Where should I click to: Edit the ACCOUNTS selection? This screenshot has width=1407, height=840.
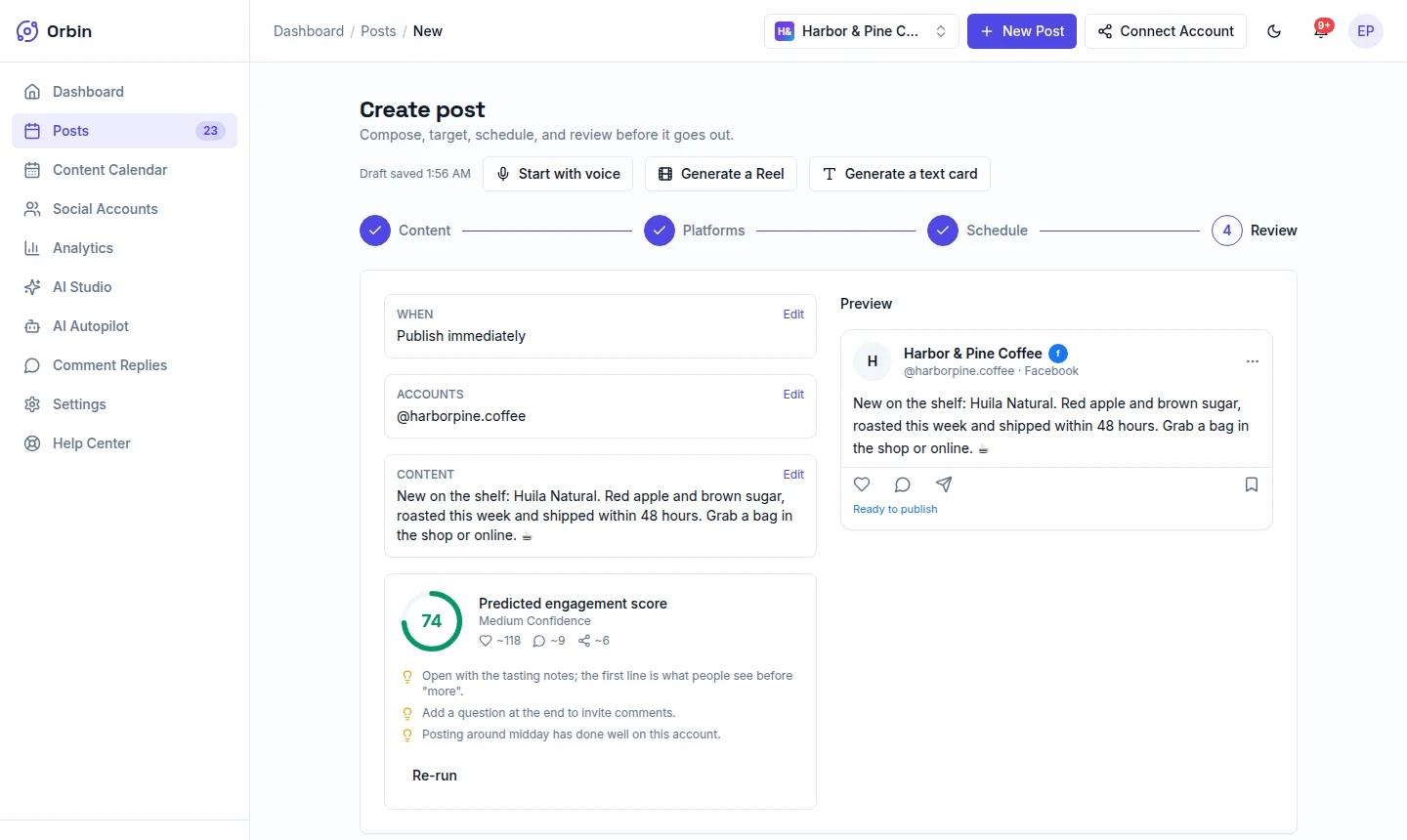(793, 395)
